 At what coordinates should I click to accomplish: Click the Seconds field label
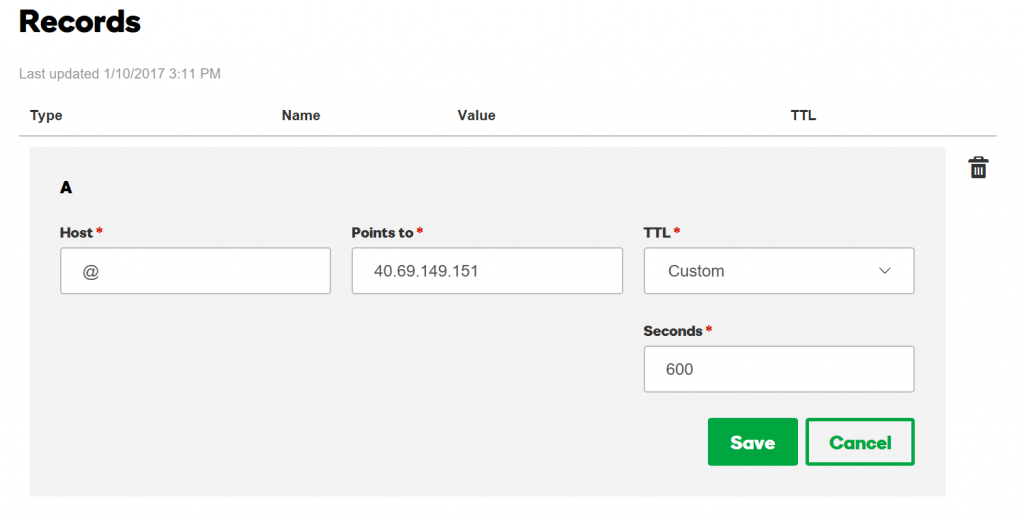coord(673,331)
